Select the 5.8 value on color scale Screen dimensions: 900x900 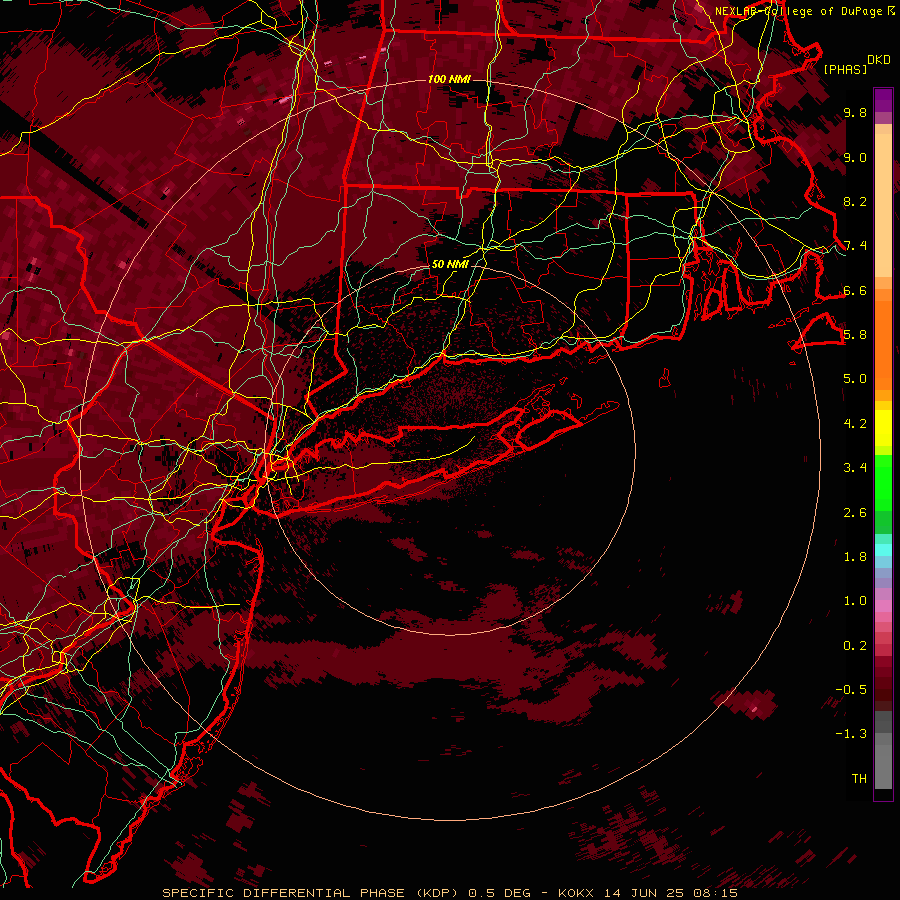[855, 335]
